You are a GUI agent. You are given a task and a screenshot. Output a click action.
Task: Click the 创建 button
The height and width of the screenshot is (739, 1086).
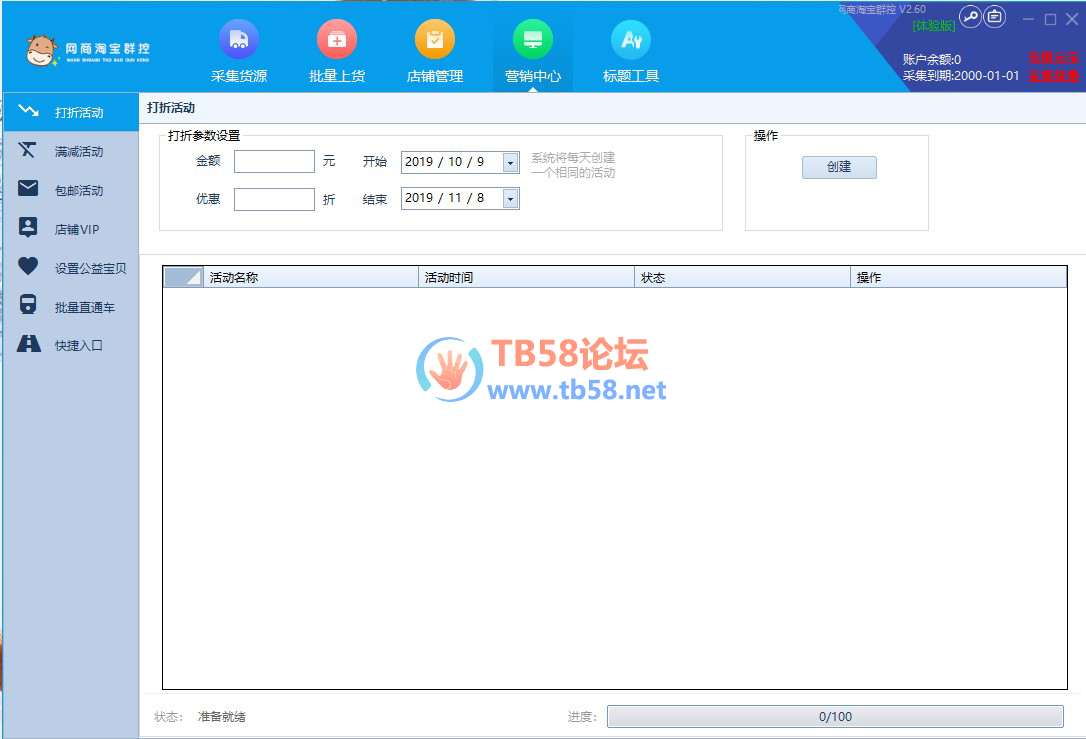point(839,167)
